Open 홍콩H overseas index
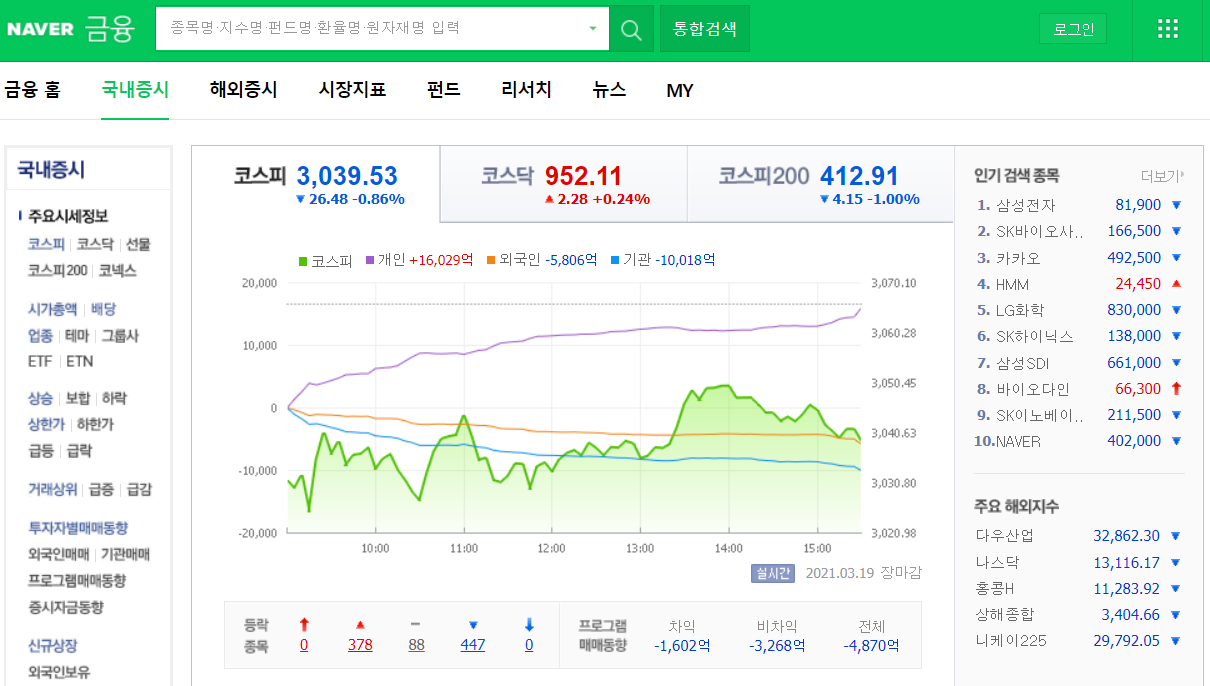1210x686 pixels. click(x=997, y=588)
